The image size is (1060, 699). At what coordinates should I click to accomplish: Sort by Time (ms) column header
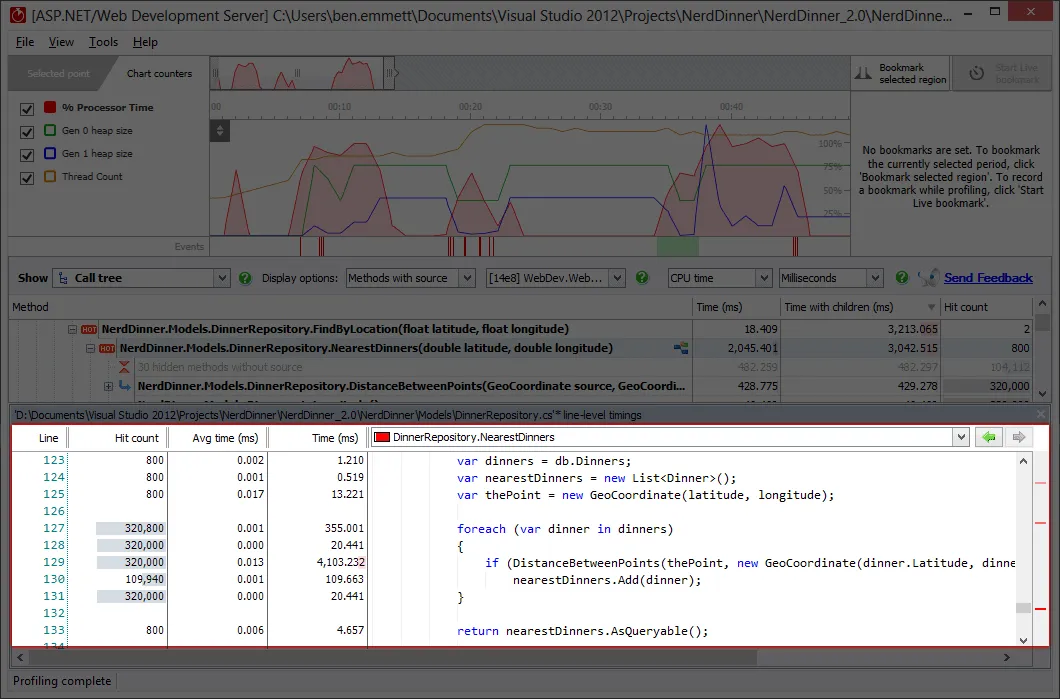[x=736, y=307]
